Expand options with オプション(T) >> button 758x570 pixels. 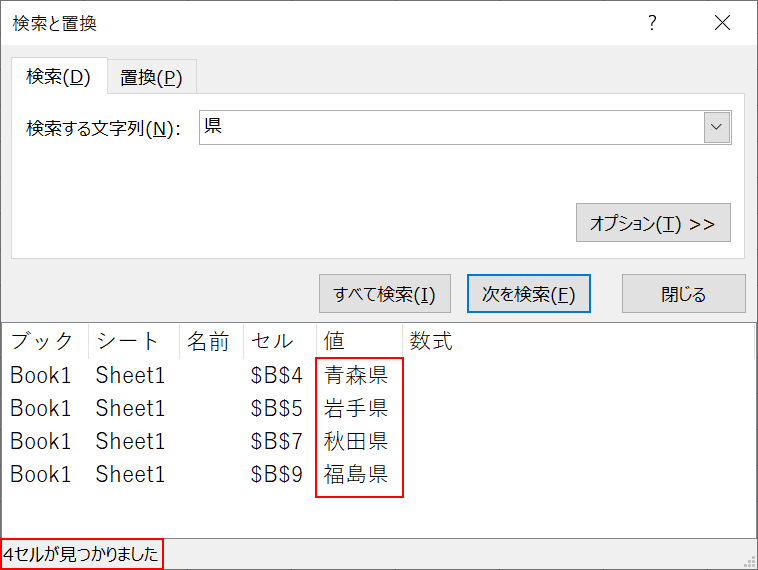coord(653,223)
